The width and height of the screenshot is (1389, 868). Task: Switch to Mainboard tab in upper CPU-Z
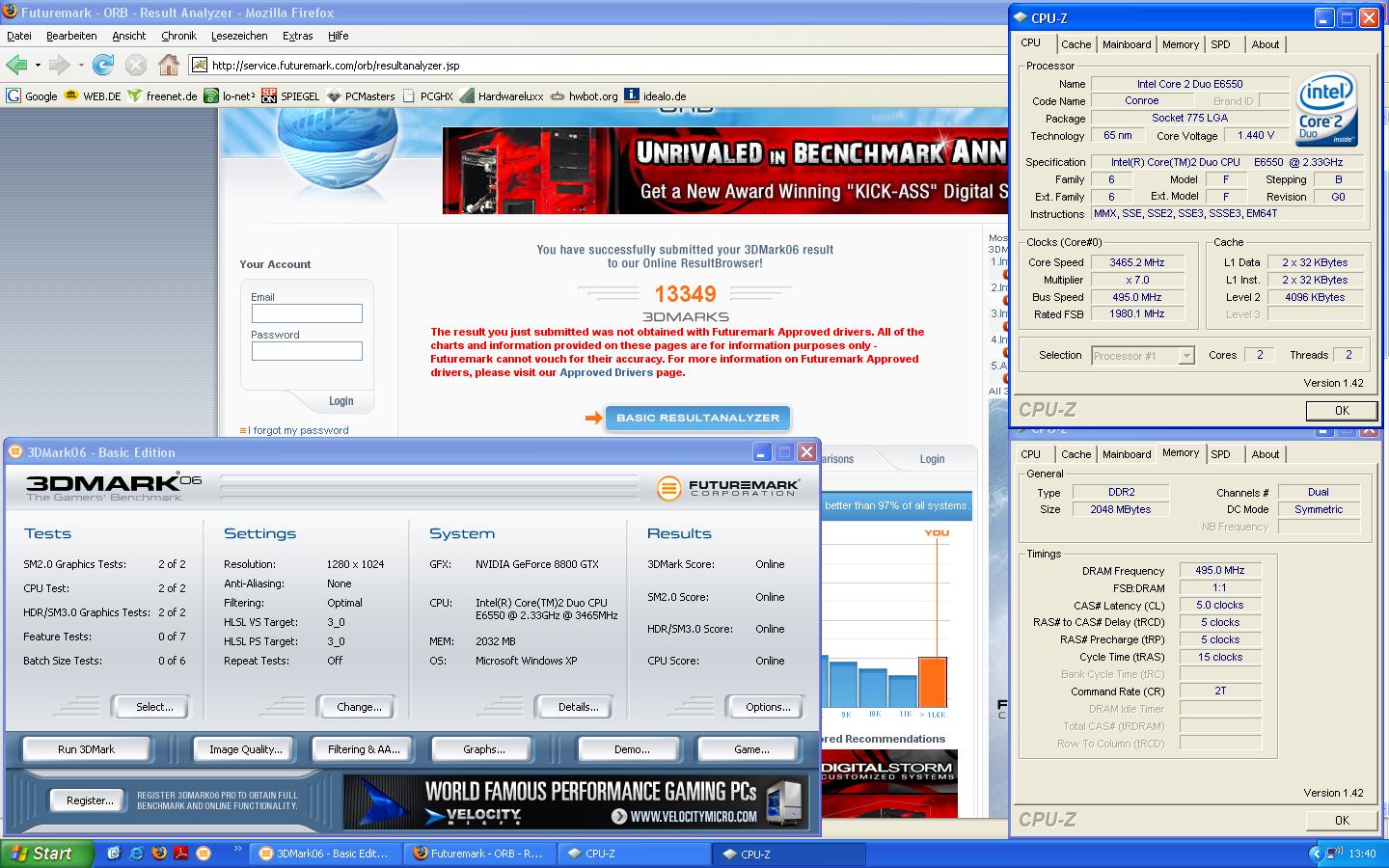(1126, 44)
